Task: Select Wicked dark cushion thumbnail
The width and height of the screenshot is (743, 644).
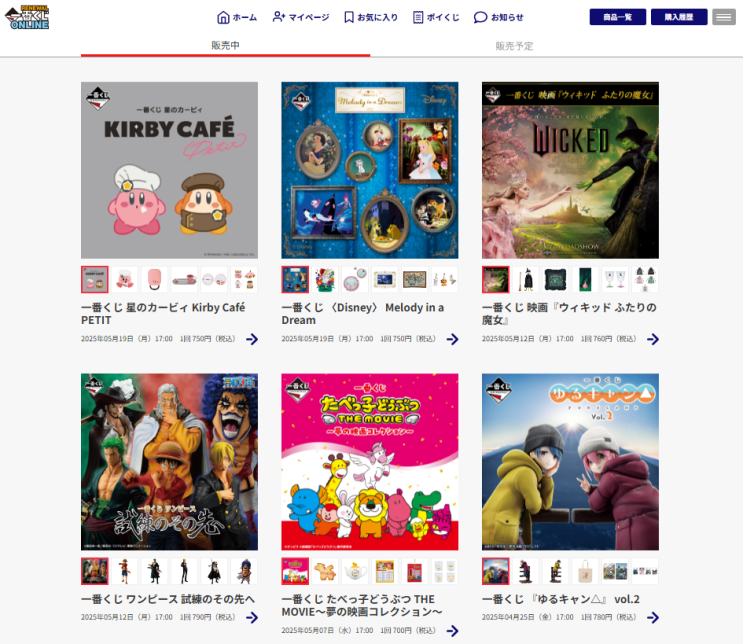Action: click(555, 280)
